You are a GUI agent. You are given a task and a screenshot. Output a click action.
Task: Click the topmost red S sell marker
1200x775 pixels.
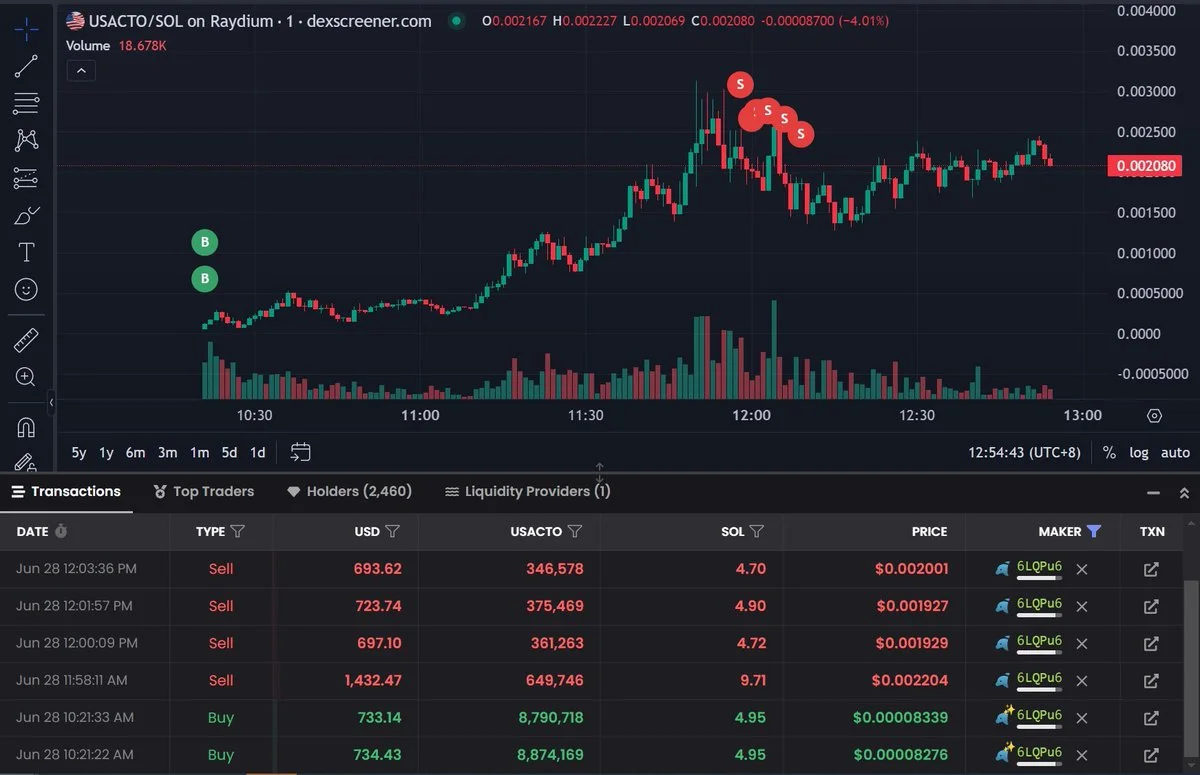(740, 84)
